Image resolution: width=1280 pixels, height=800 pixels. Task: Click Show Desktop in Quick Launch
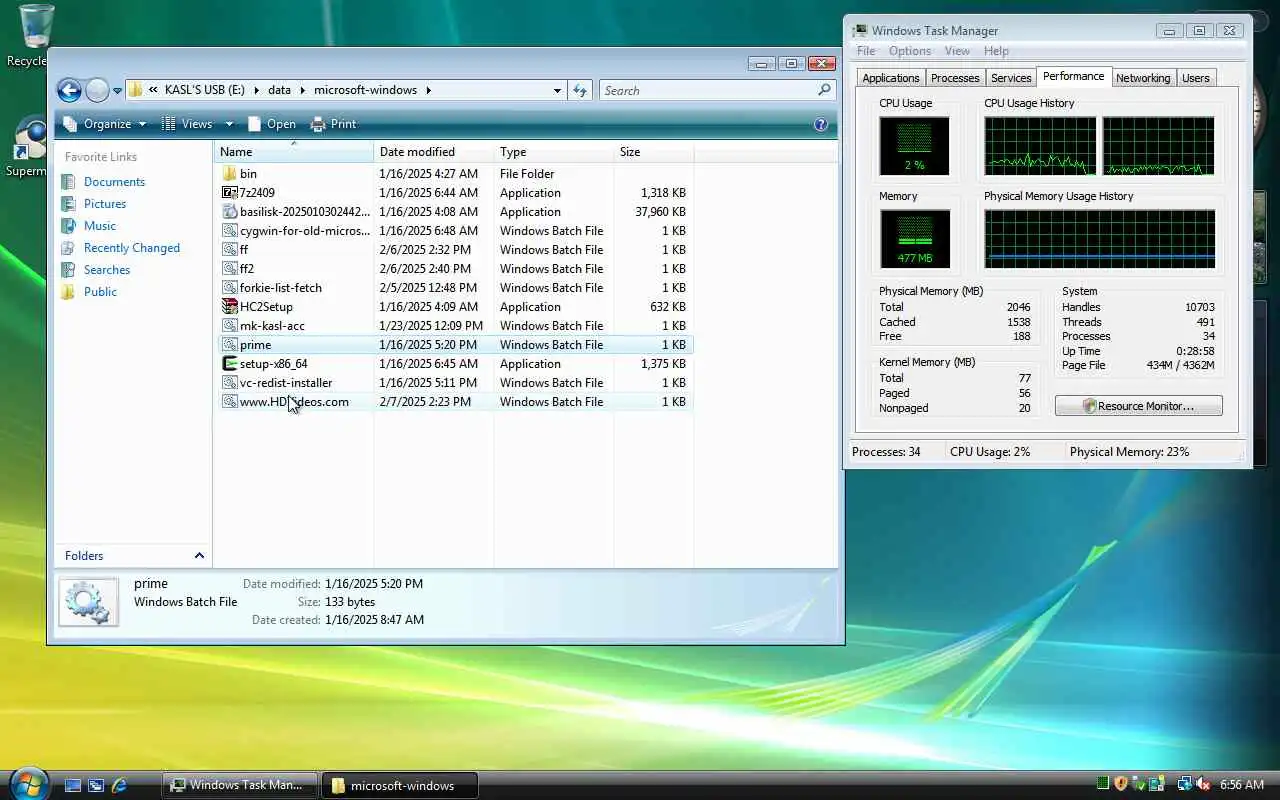point(73,786)
